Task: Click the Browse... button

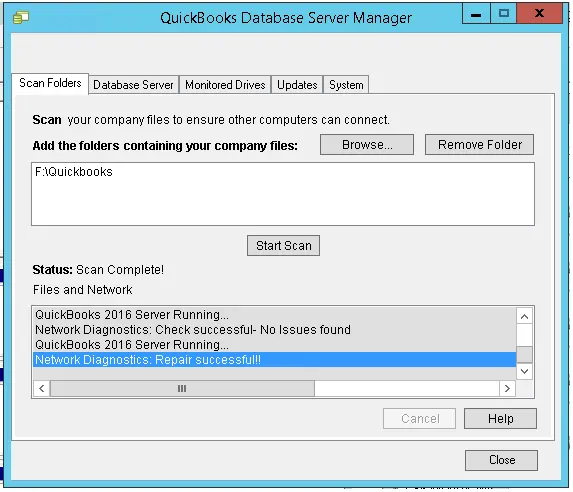Action: click(x=367, y=145)
